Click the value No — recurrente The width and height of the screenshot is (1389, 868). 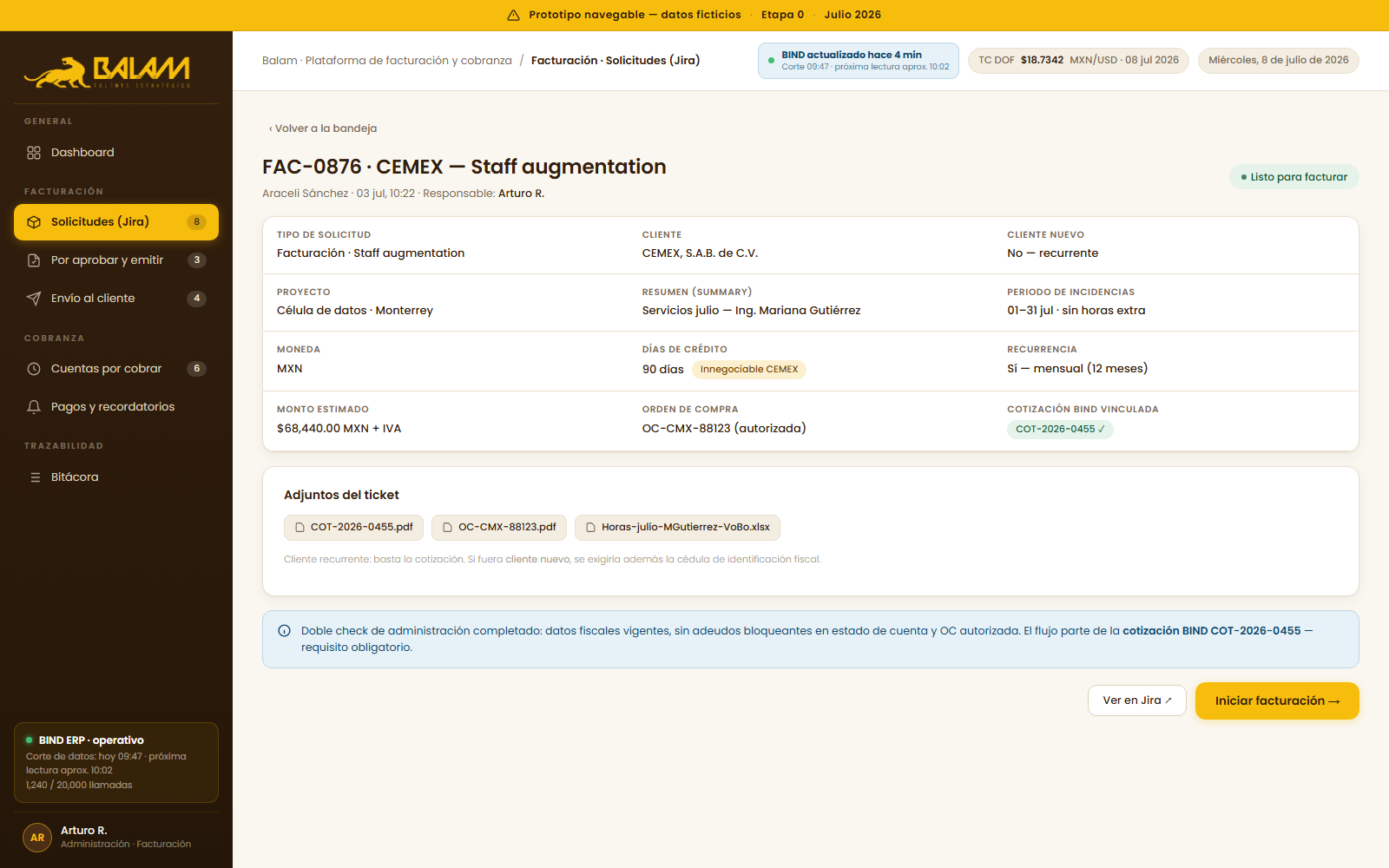coord(1053,253)
